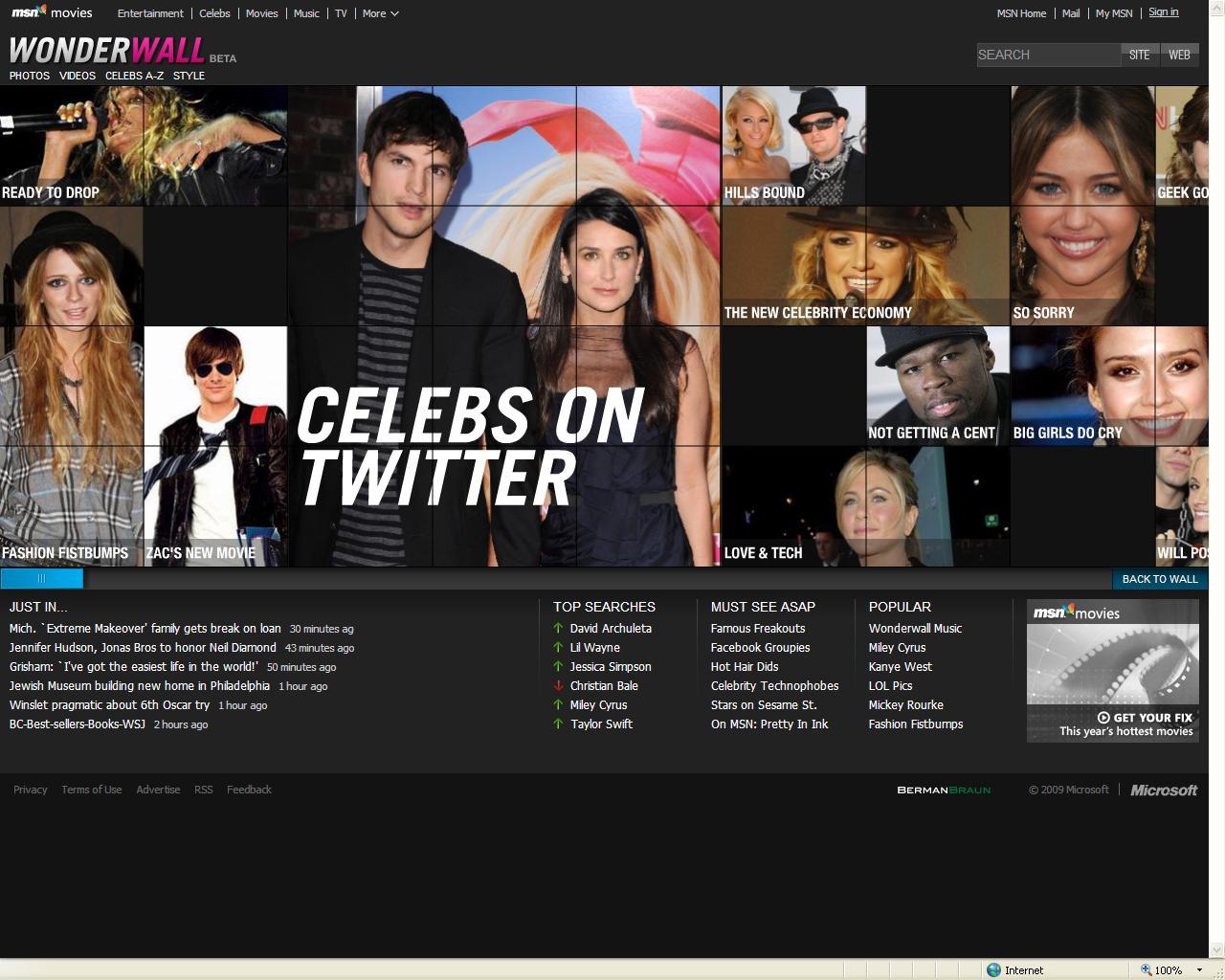
Task: Focus the Search input field
Action: point(1048,55)
